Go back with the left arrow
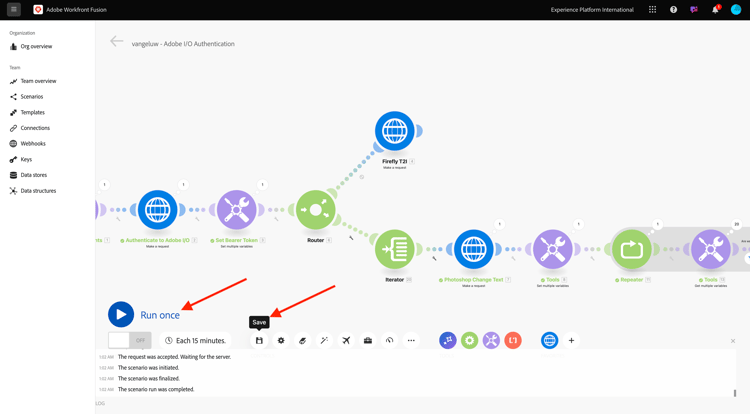The height and width of the screenshot is (414, 750). pyautogui.click(x=116, y=42)
